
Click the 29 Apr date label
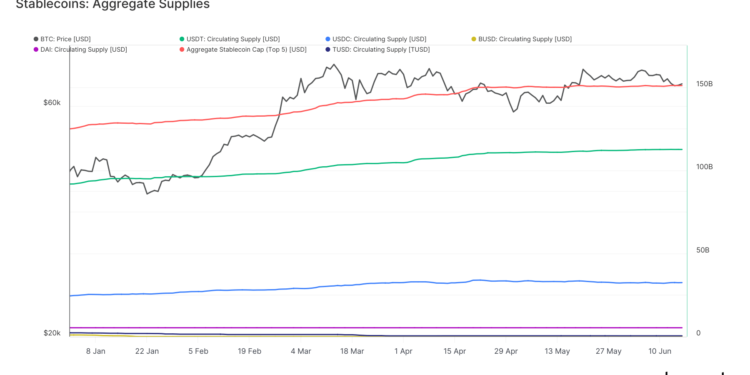point(506,351)
